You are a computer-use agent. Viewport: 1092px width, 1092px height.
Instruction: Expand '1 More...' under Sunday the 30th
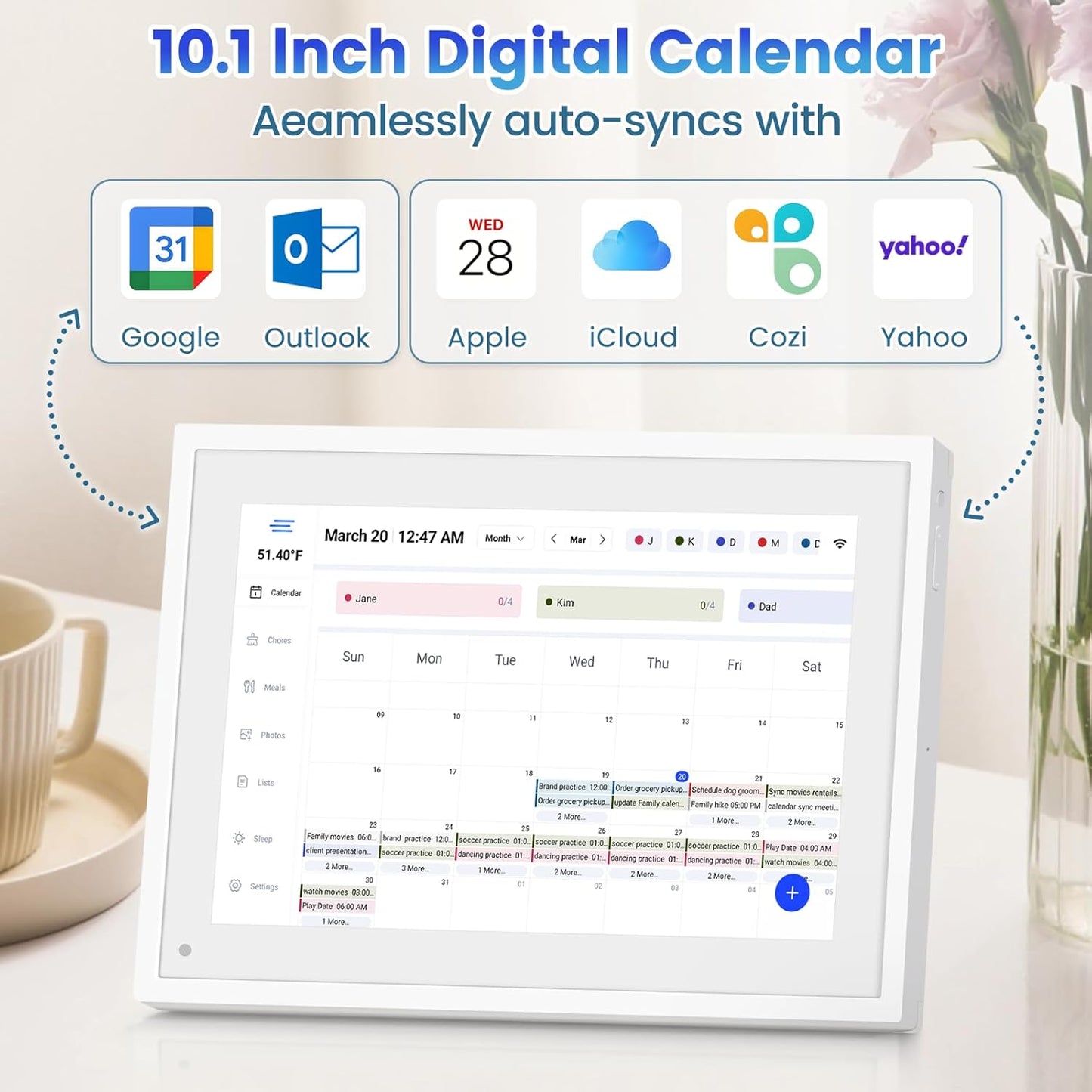pyautogui.click(x=336, y=922)
